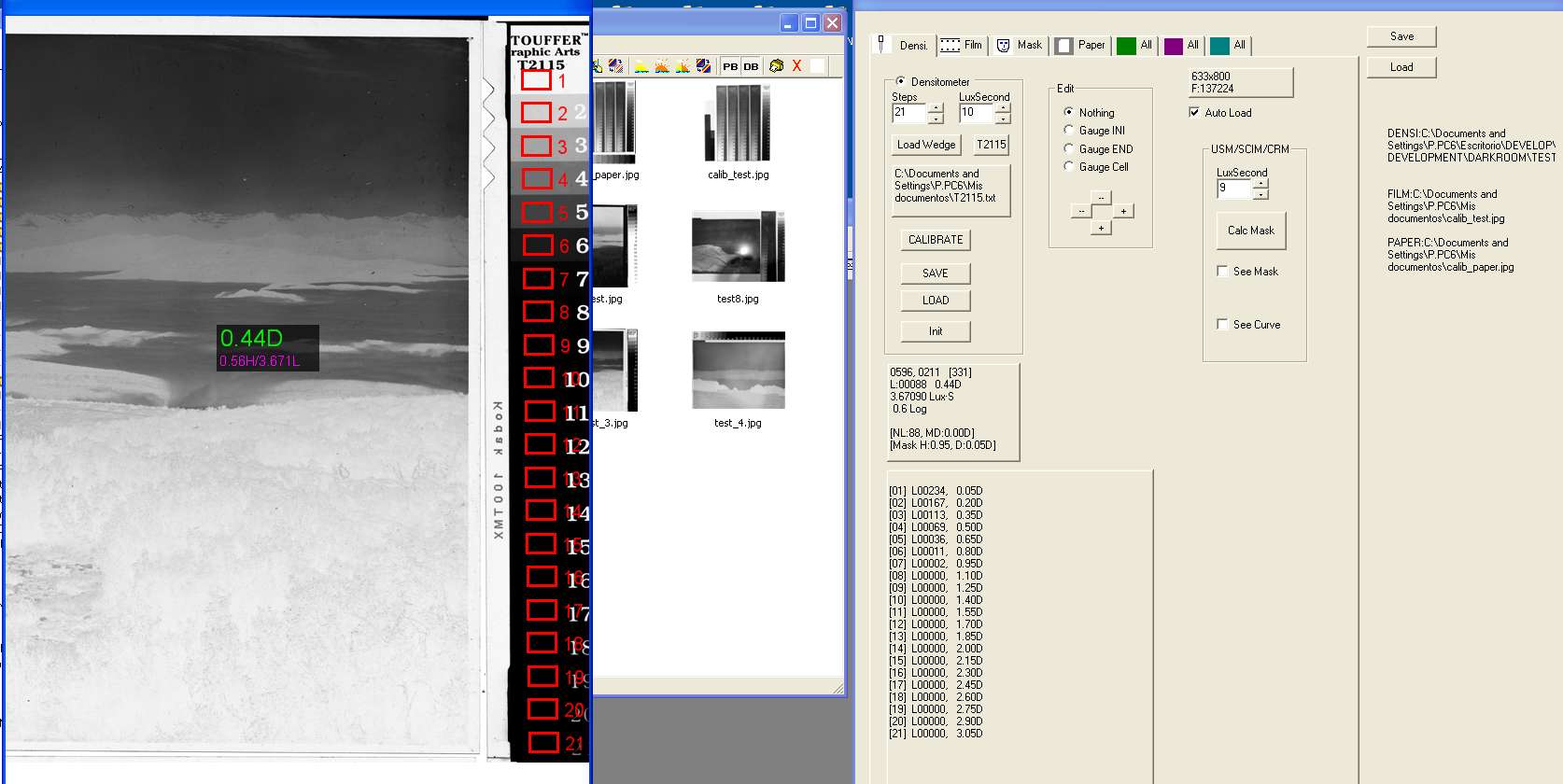The height and width of the screenshot is (784, 1563).
Task: Click the PB toolbar icon in browser window
Action: tap(730, 66)
